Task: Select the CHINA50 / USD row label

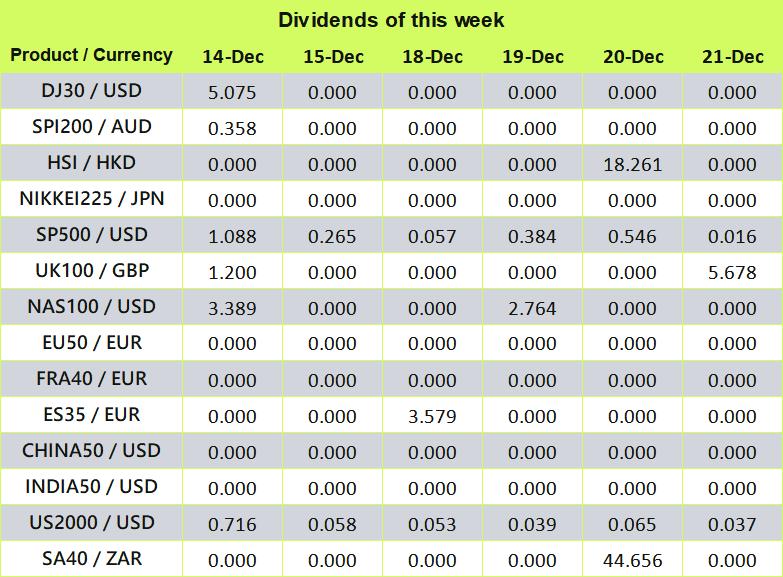Action: click(x=91, y=451)
